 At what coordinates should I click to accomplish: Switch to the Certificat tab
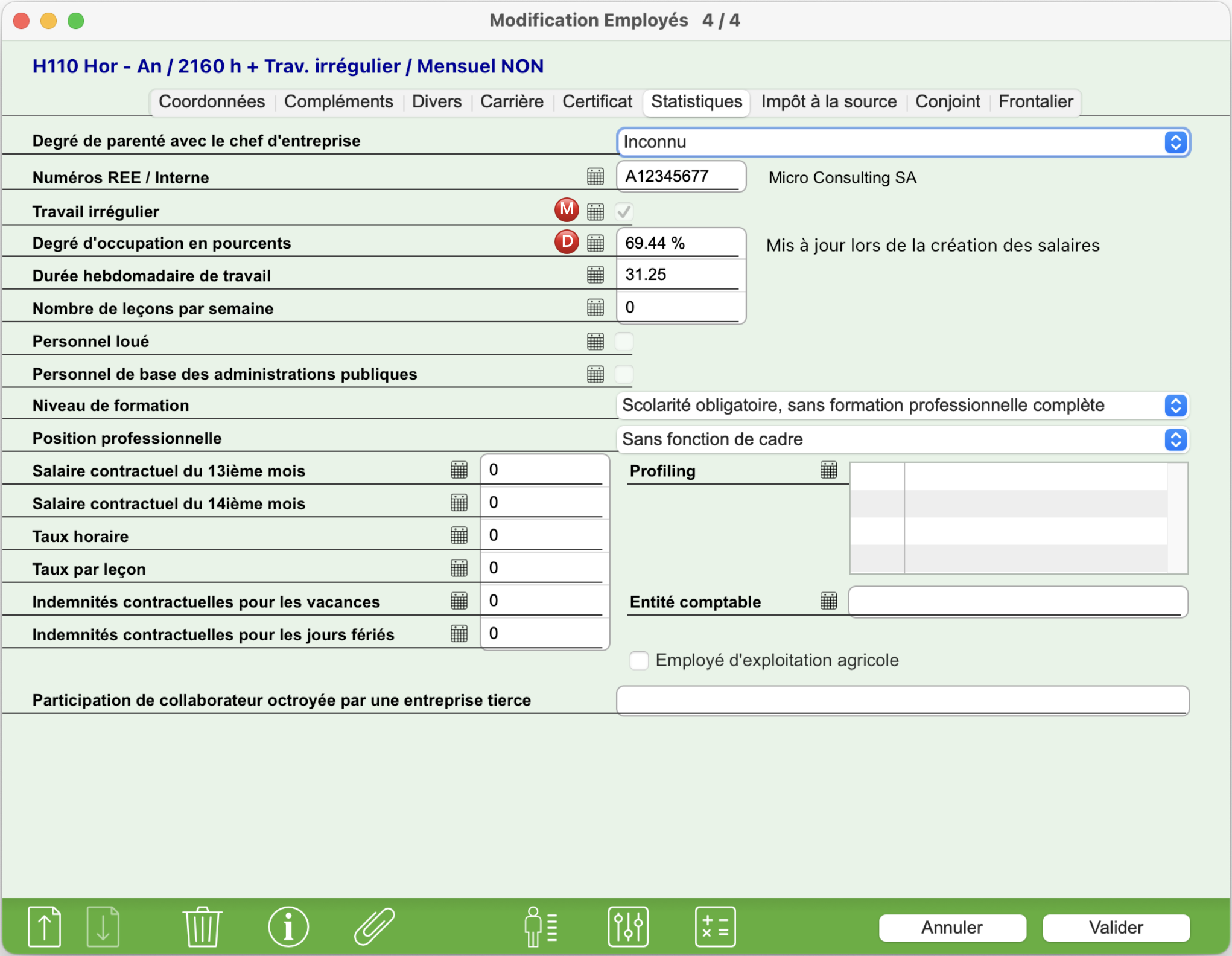click(x=597, y=101)
